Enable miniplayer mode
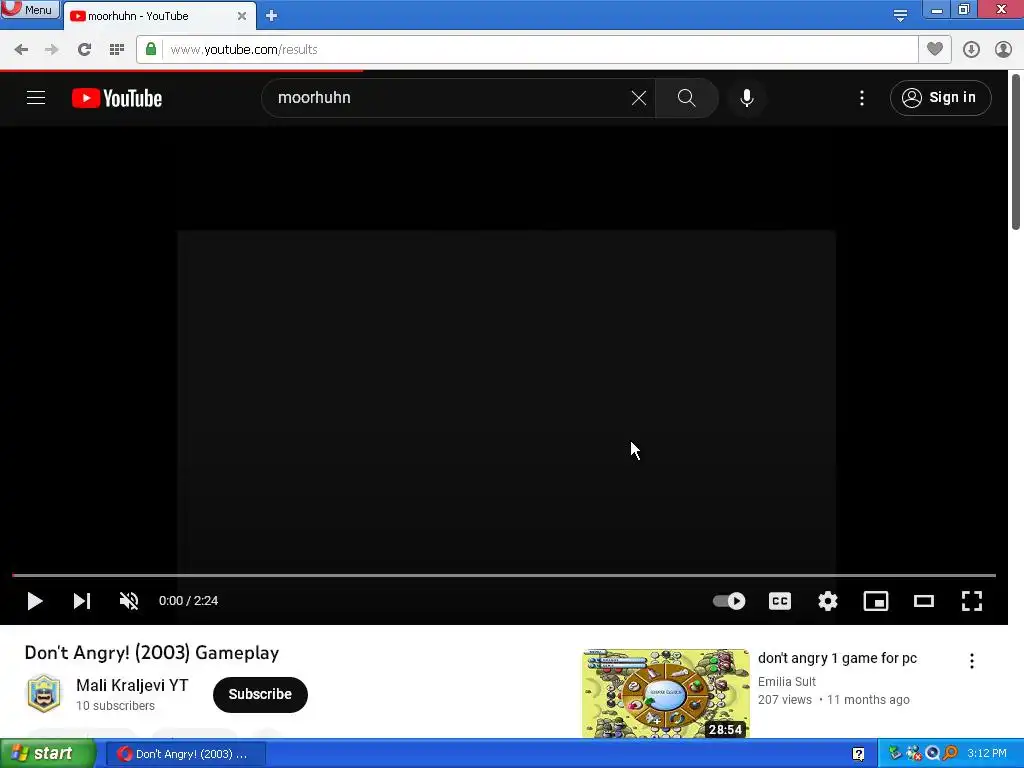The image size is (1024, 768). pyautogui.click(x=876, y=601)
